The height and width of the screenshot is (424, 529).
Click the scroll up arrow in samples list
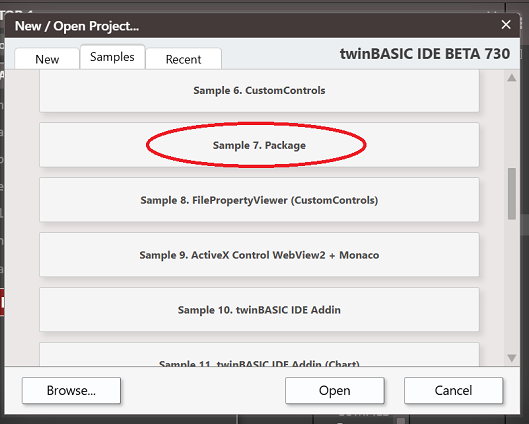coord(512,78)
